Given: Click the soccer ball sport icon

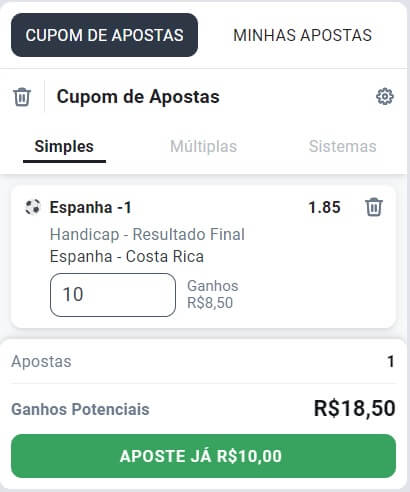Looking at the screenshot, I should (33, 207).
